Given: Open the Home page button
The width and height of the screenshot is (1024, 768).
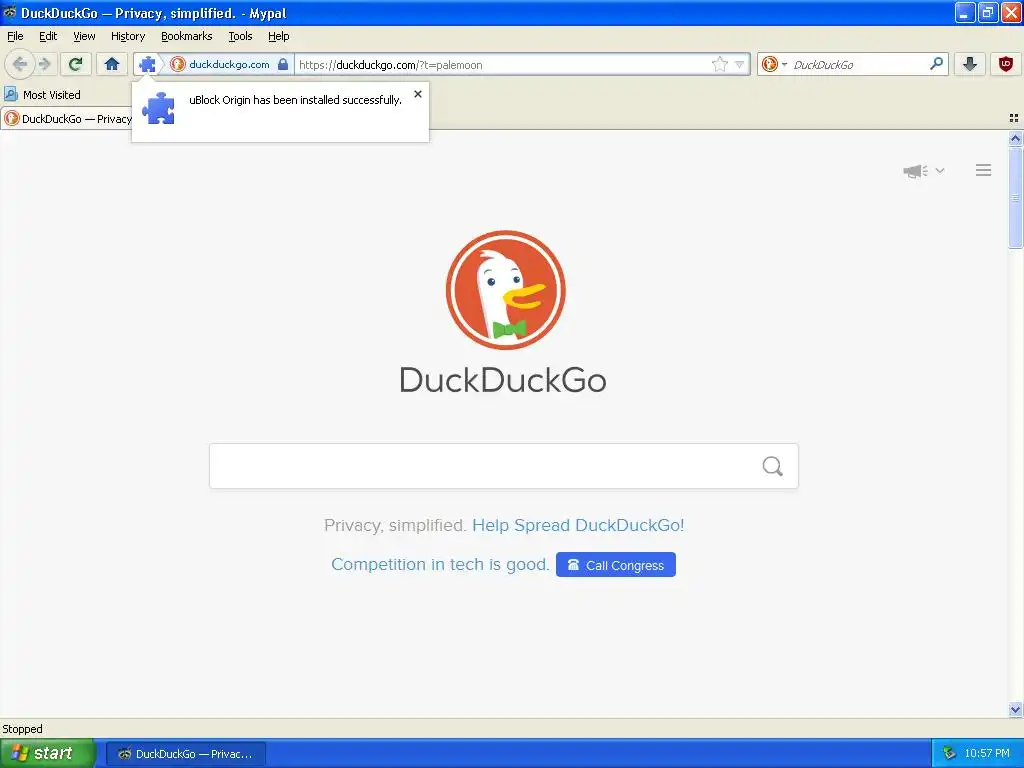Looking at the screenshot, I should click(112, 64).
